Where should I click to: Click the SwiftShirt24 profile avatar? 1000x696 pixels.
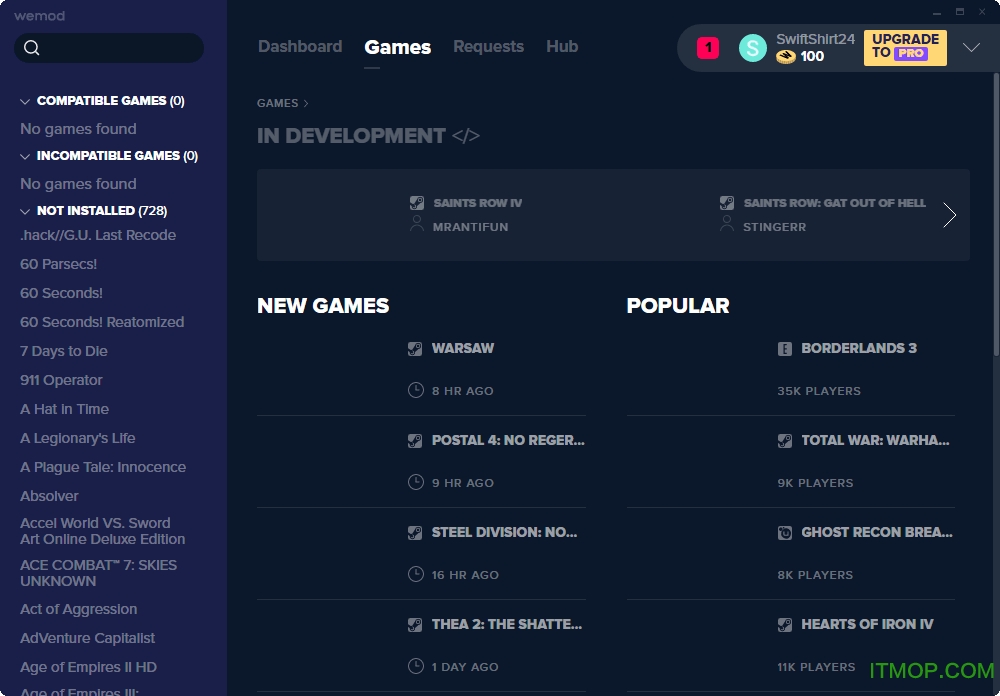click(x=752, y=48)
